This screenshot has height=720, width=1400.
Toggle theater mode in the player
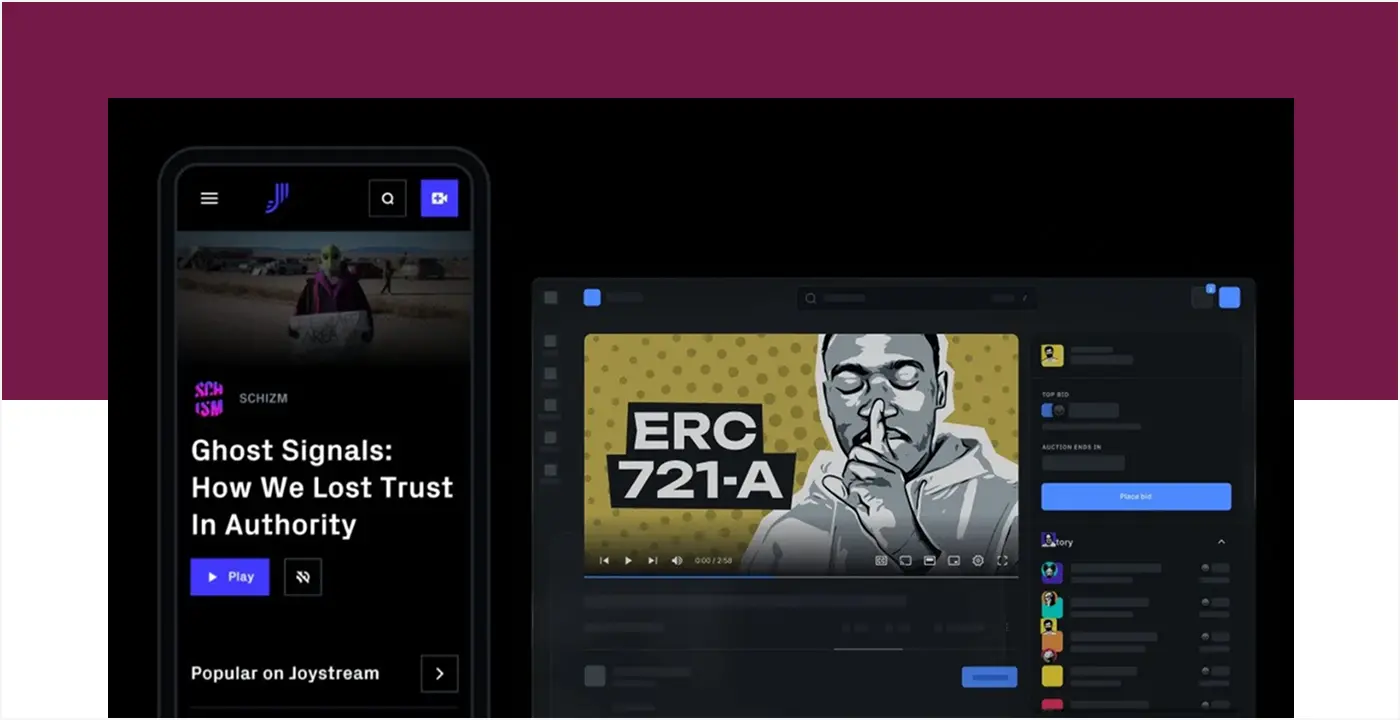[929, 561]
